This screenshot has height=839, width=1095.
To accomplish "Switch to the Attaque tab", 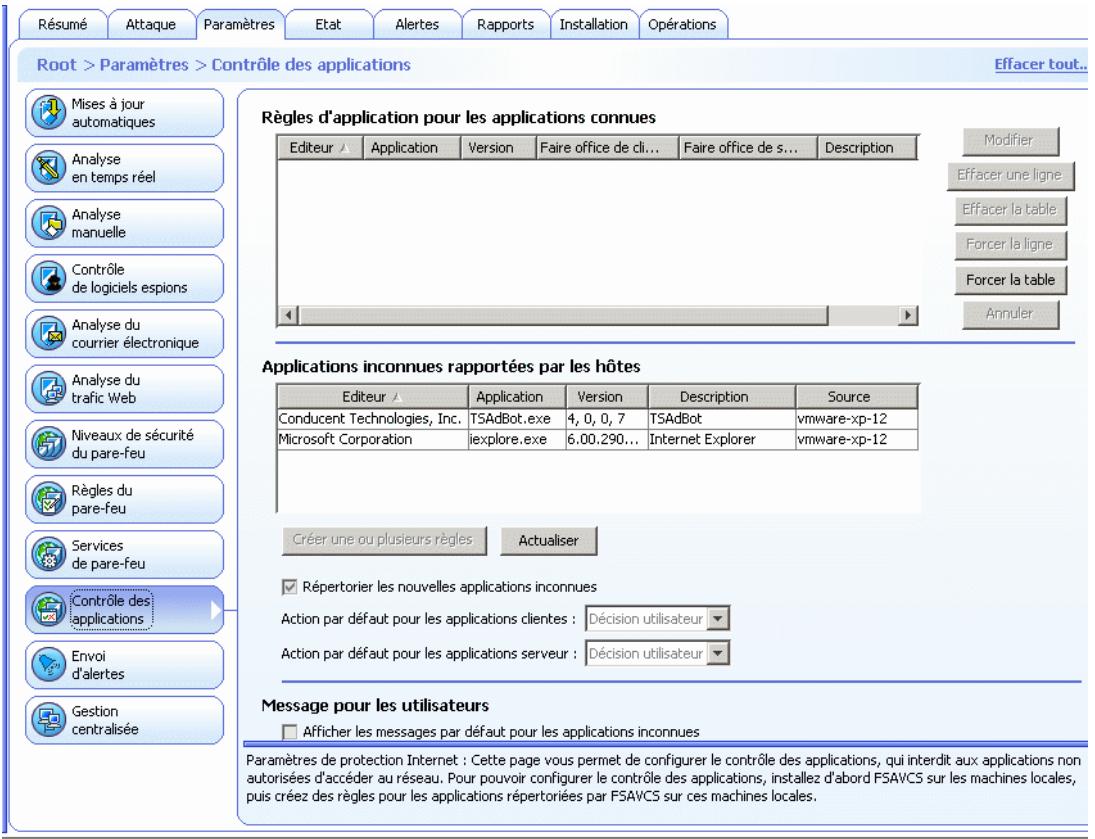I will 151,24.
